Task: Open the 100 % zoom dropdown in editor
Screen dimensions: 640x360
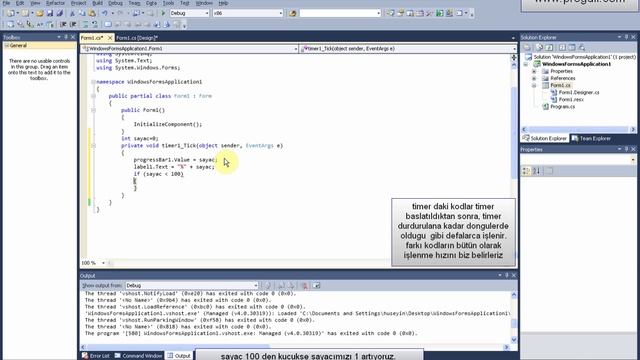Action: pyautogui.click(x=103, y=263)
